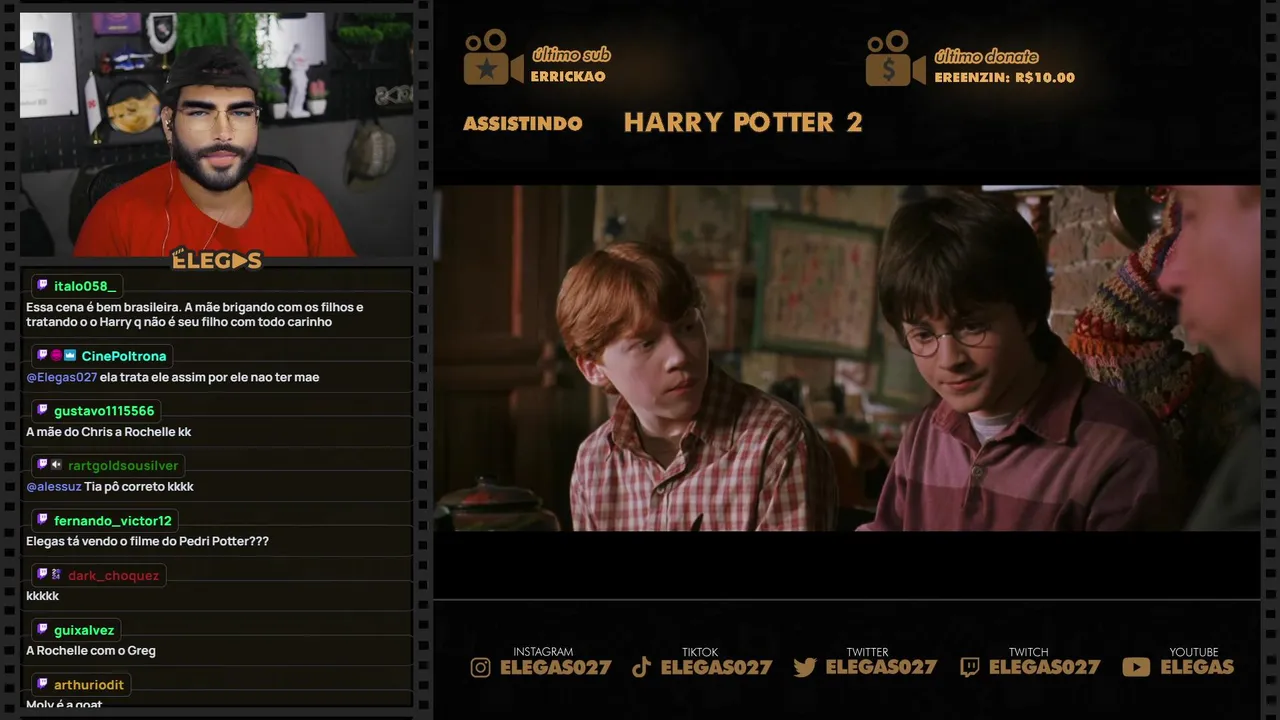Click the ELEGAS YouTube handle
1280x720 pixels.
tap(1197, 667)
